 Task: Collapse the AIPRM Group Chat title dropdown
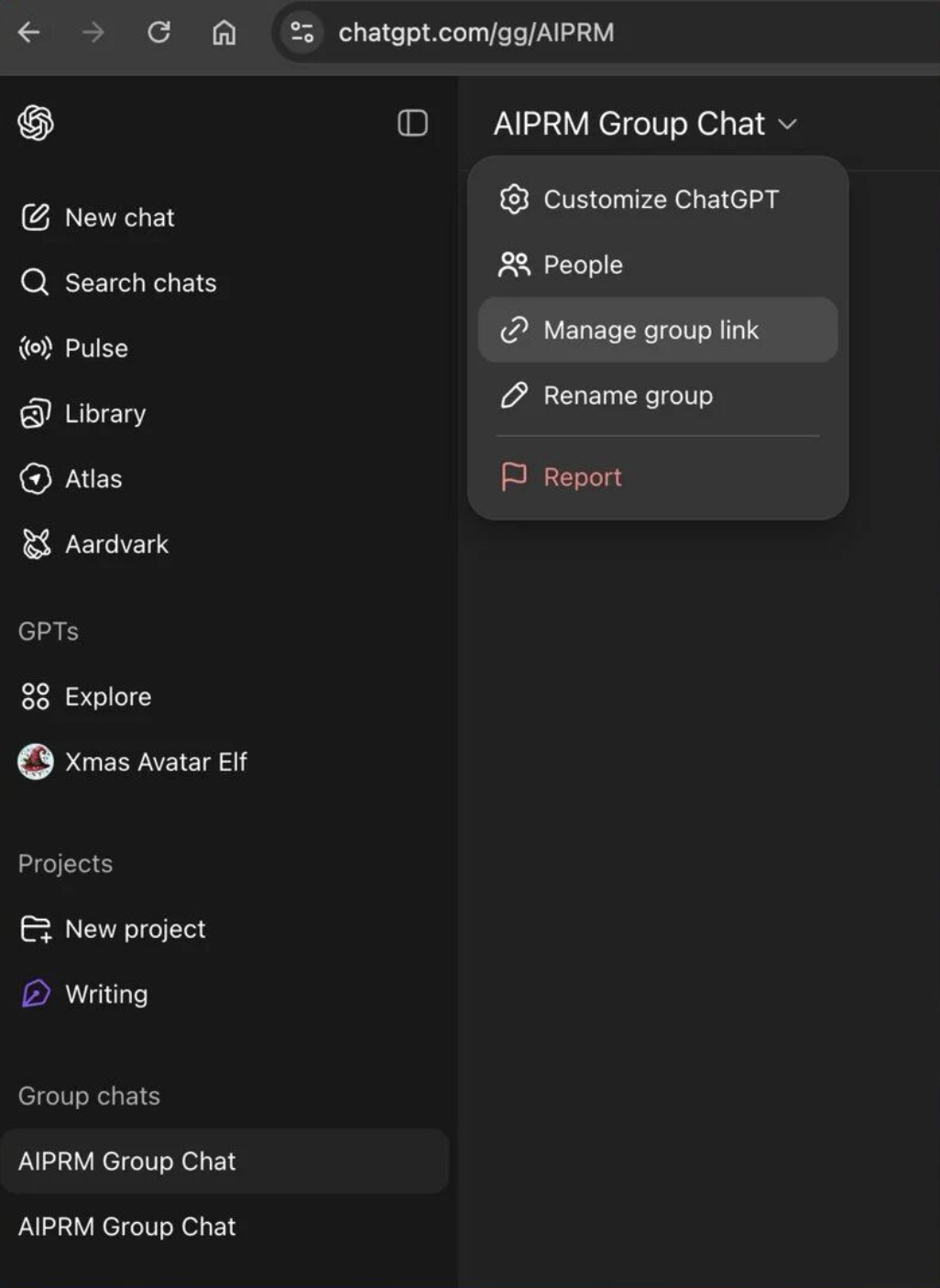click(645, 124)
